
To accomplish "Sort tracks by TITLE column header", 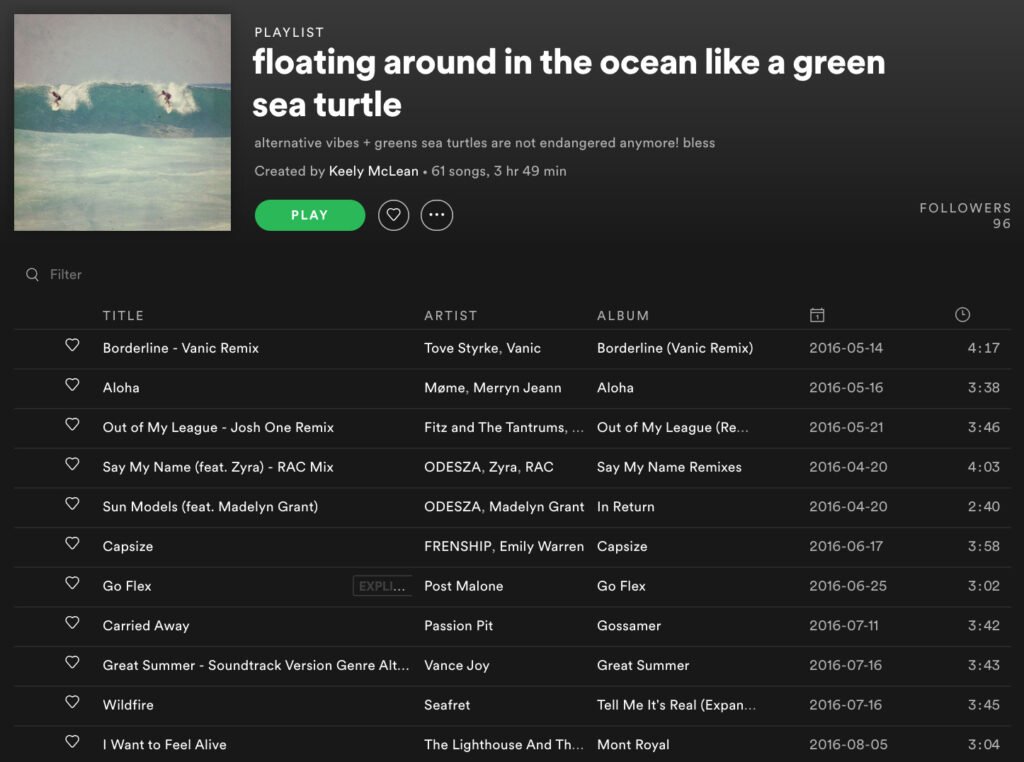I will click(x=123, y=316).
